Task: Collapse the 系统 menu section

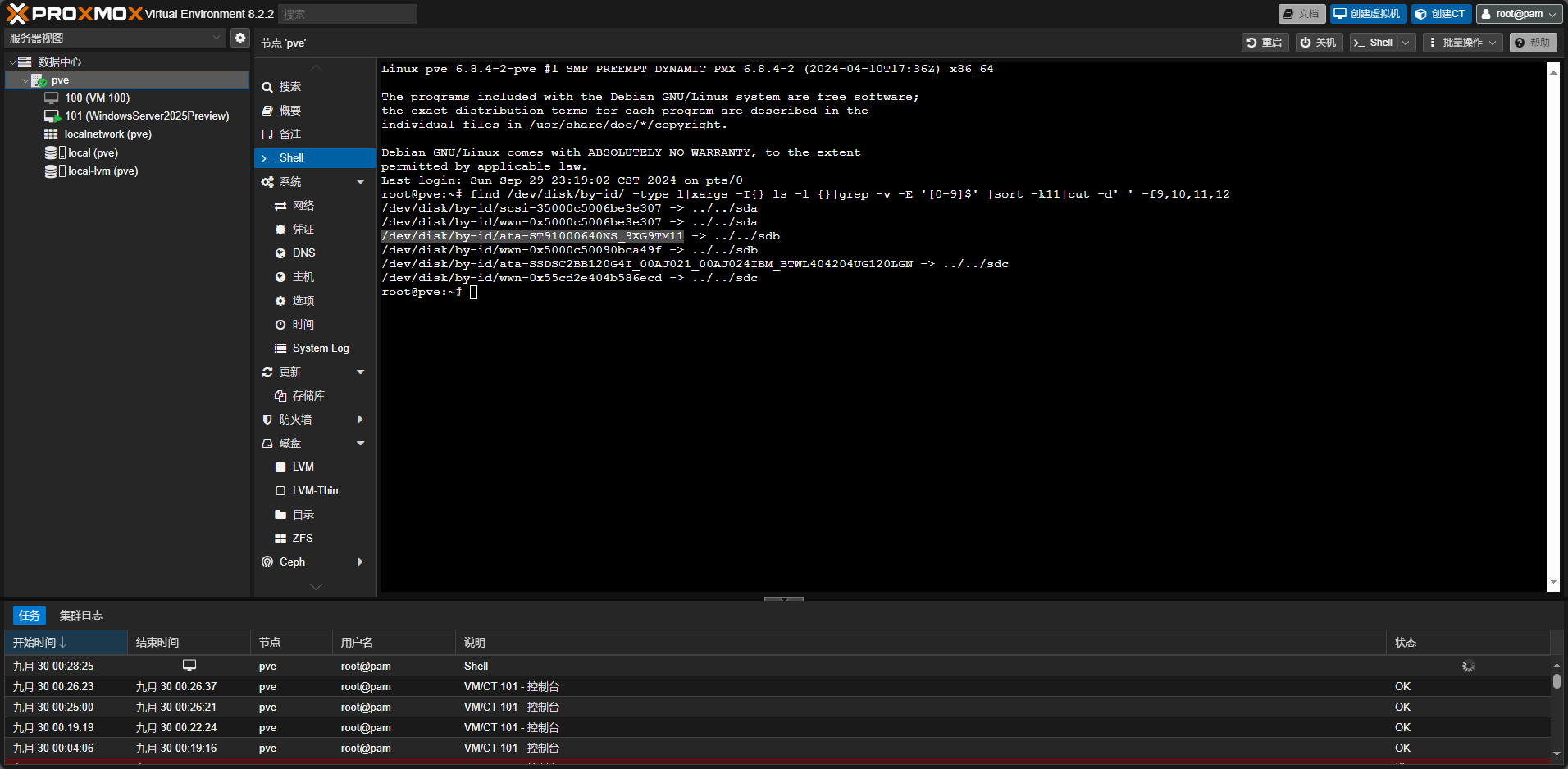Action: click(x=360, y=182)
